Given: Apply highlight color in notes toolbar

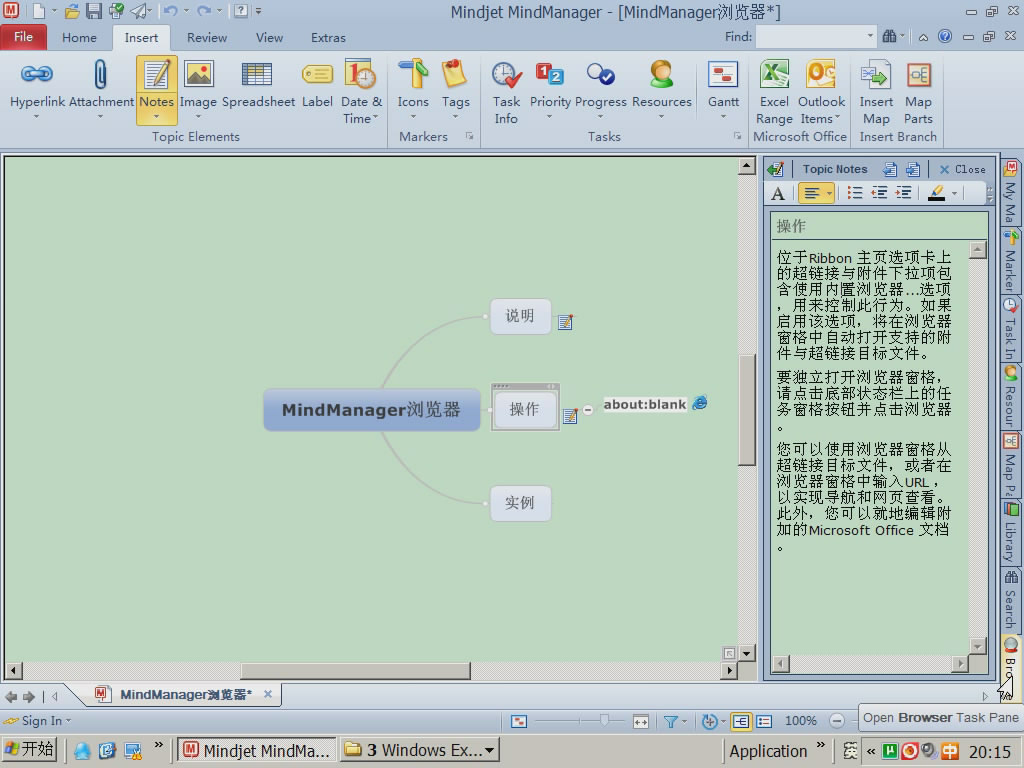Looking at the screenshot, I should click(936, 193).
